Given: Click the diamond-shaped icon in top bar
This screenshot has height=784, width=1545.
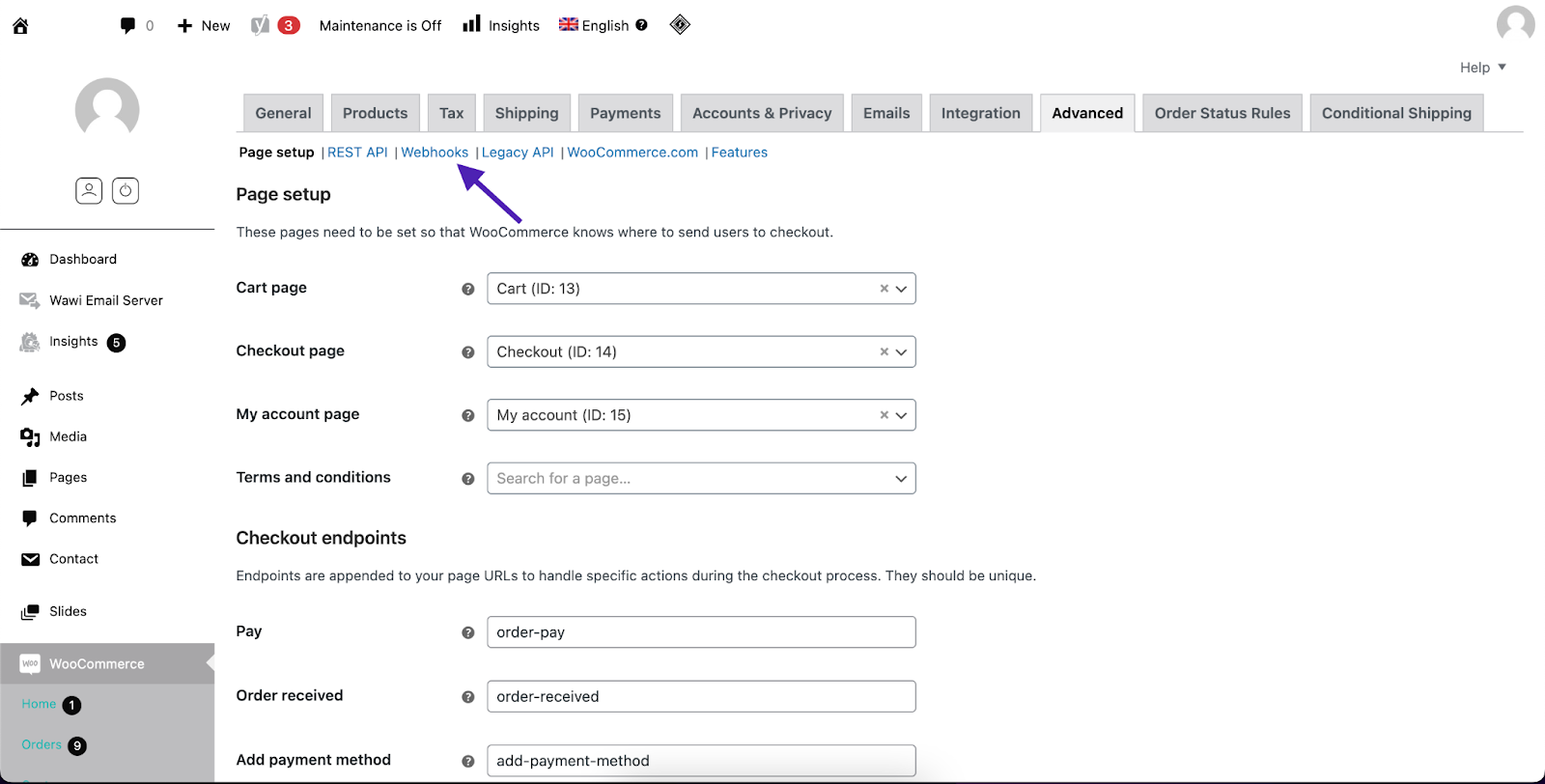Looking at the screenshot, I should coord(680,25).
